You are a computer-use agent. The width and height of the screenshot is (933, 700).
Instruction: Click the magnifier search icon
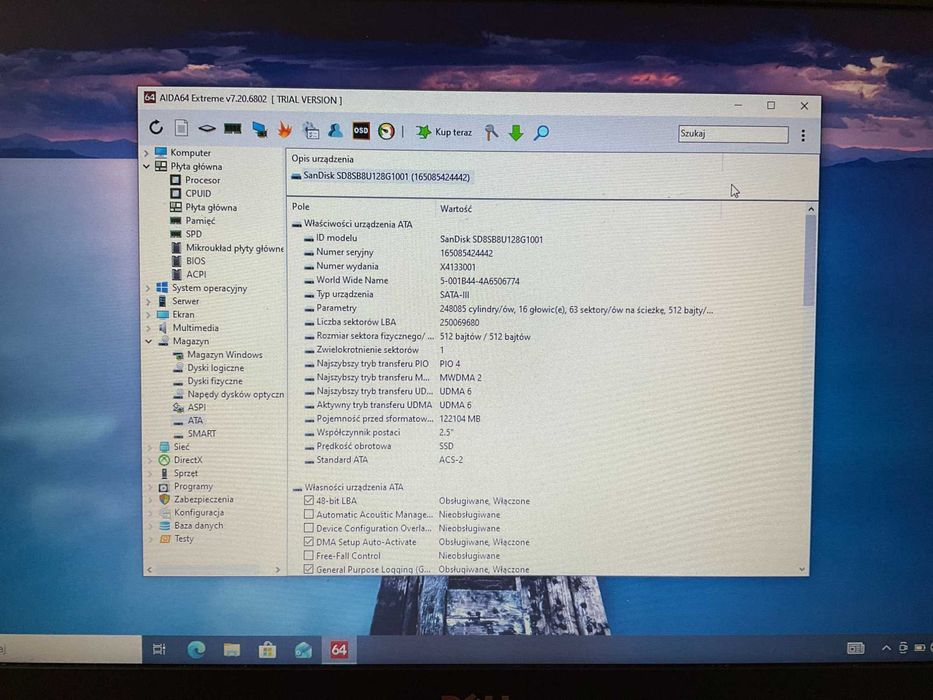coord(541,133)
